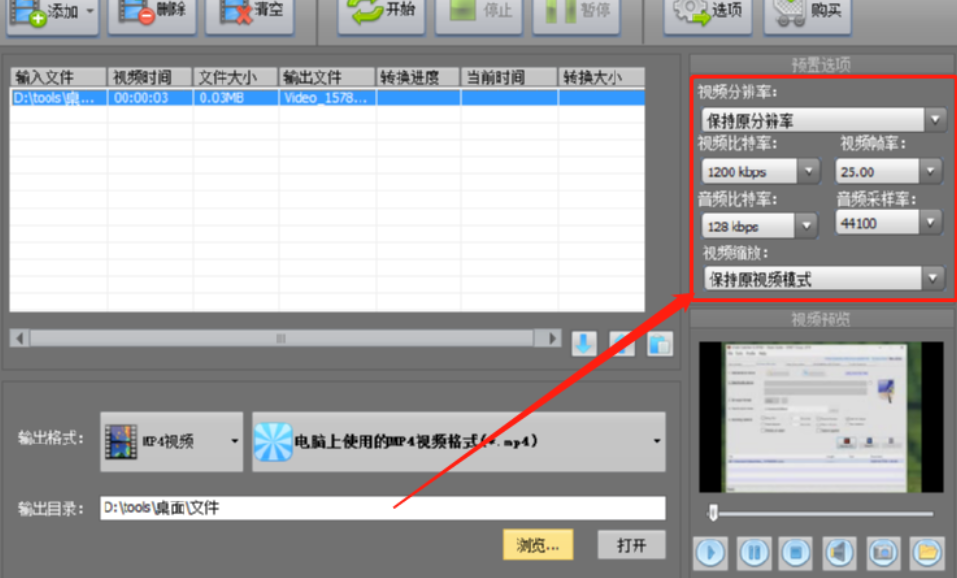Viewport: 957px width, 578px height.
Task: Click the 输出目录 path input field
Action: click(x=383, y=508)
